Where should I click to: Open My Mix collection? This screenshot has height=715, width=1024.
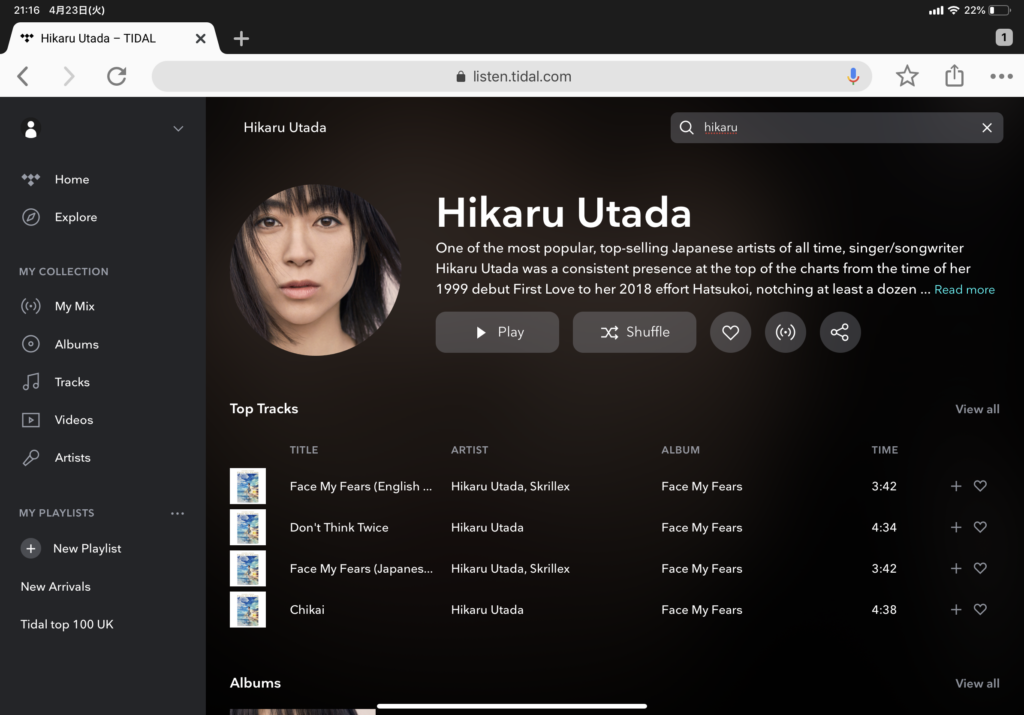pos(74,306)
